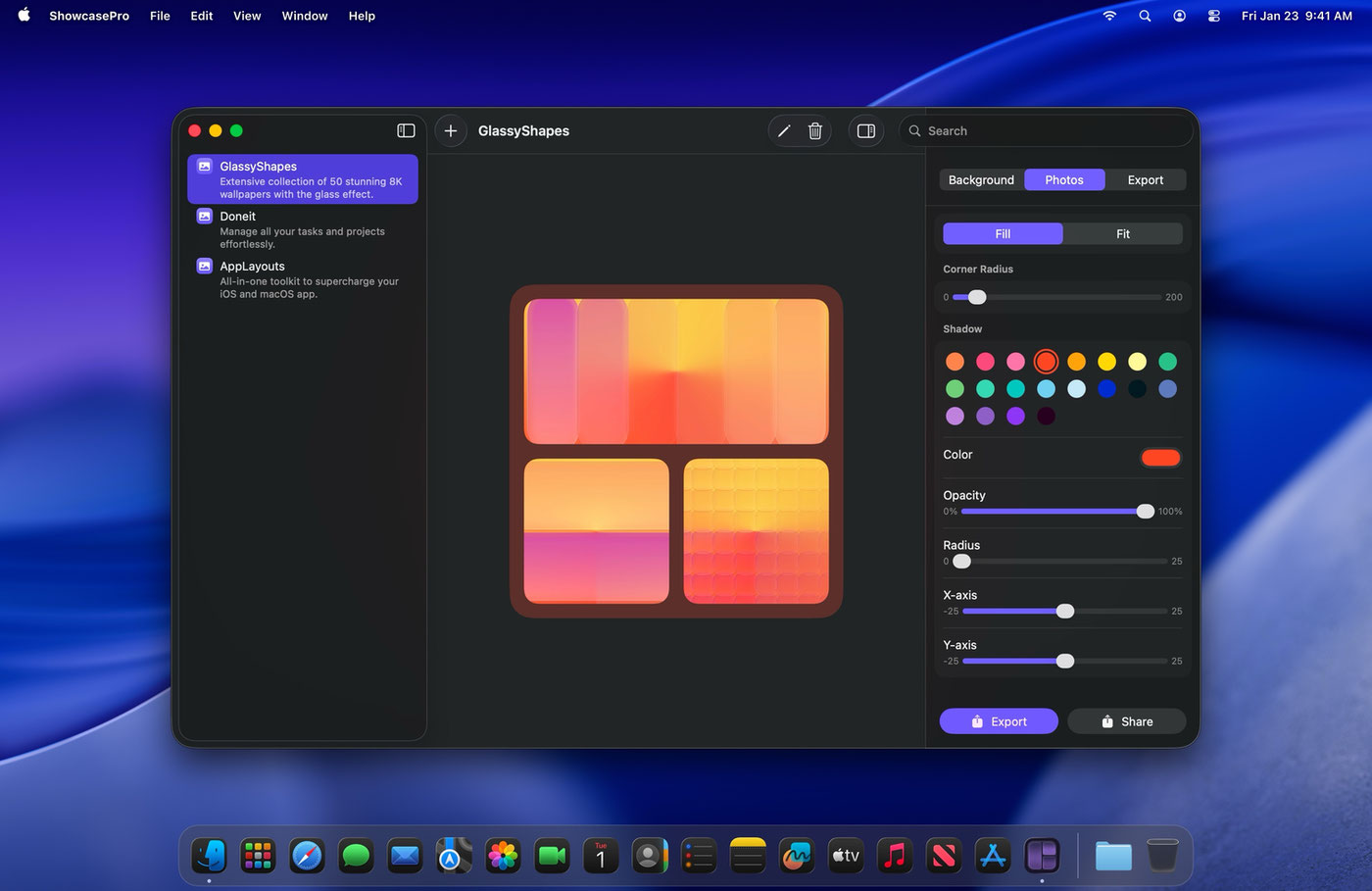
Task: Toggle the right inspector panel icon
Action: click(866, 130)
